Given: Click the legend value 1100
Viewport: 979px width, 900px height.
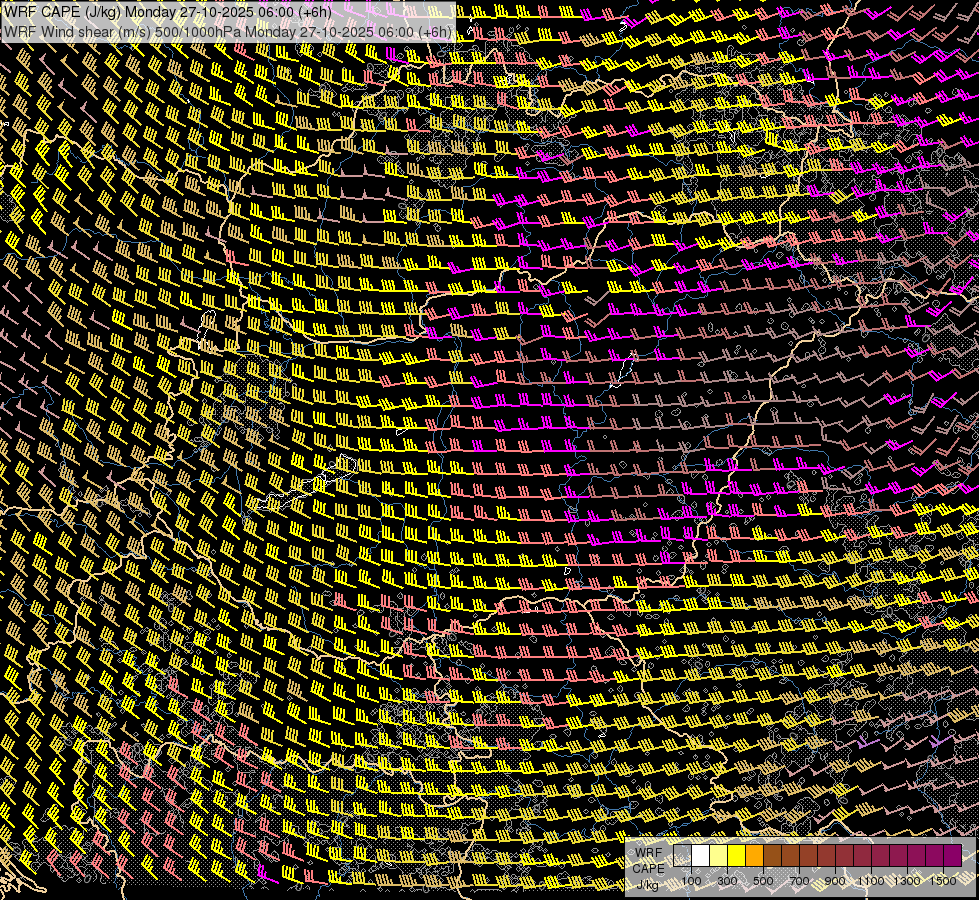Looking at the screenshot, I should [x=871, y=881].
